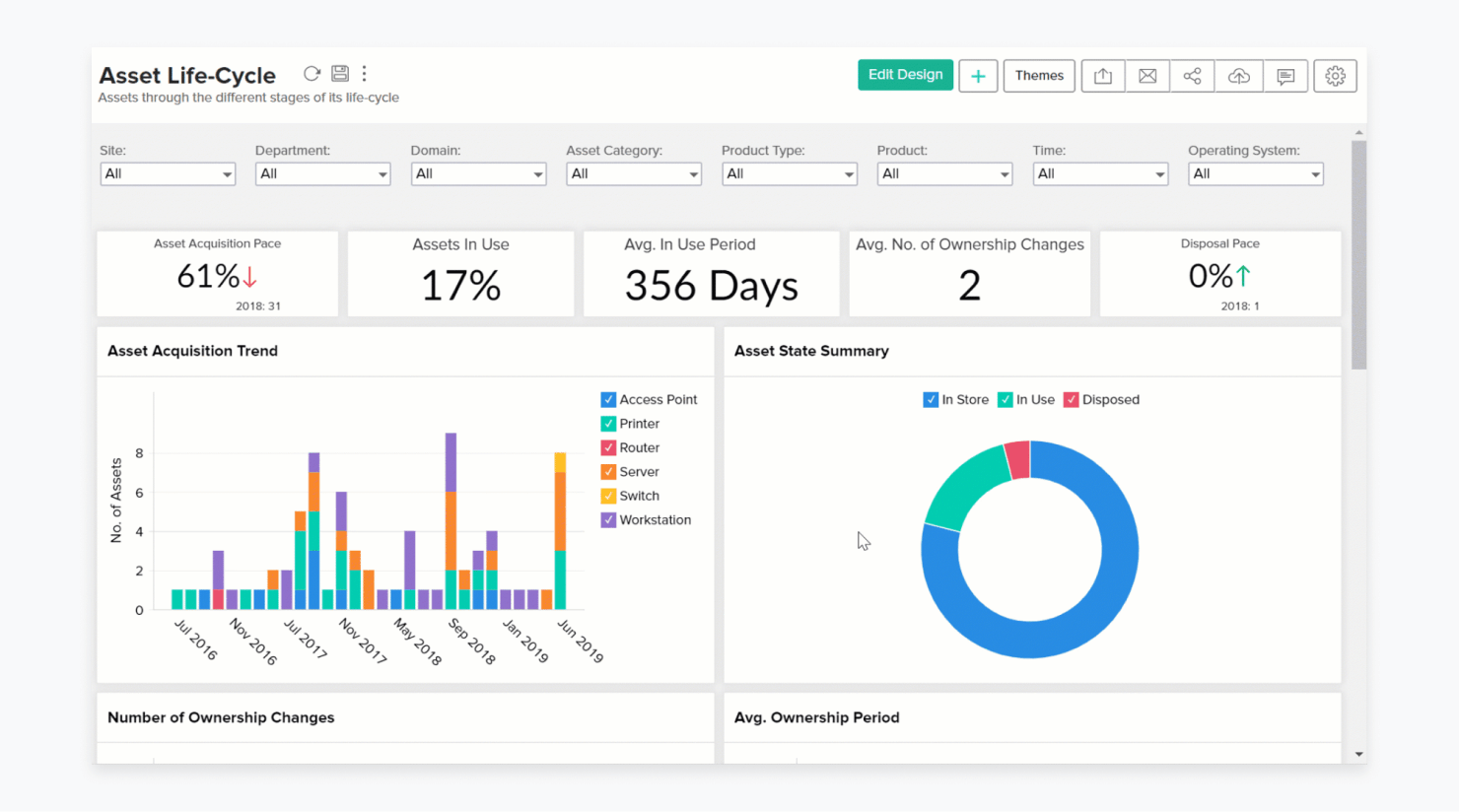Open the Themes button
This screenshot has width=1459, height=812.
click(x=1039, y=76)
